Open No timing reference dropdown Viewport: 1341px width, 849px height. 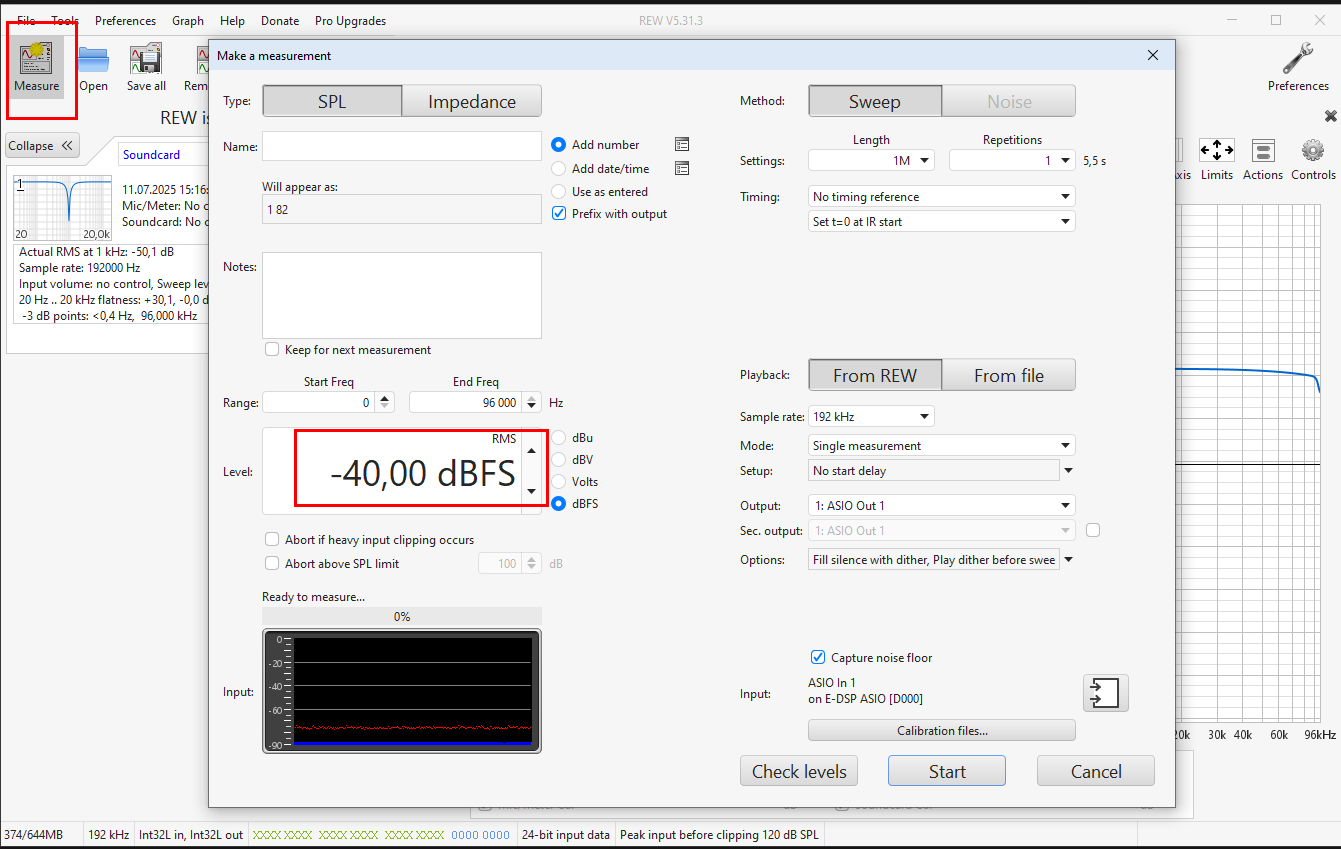click(941, 197)
